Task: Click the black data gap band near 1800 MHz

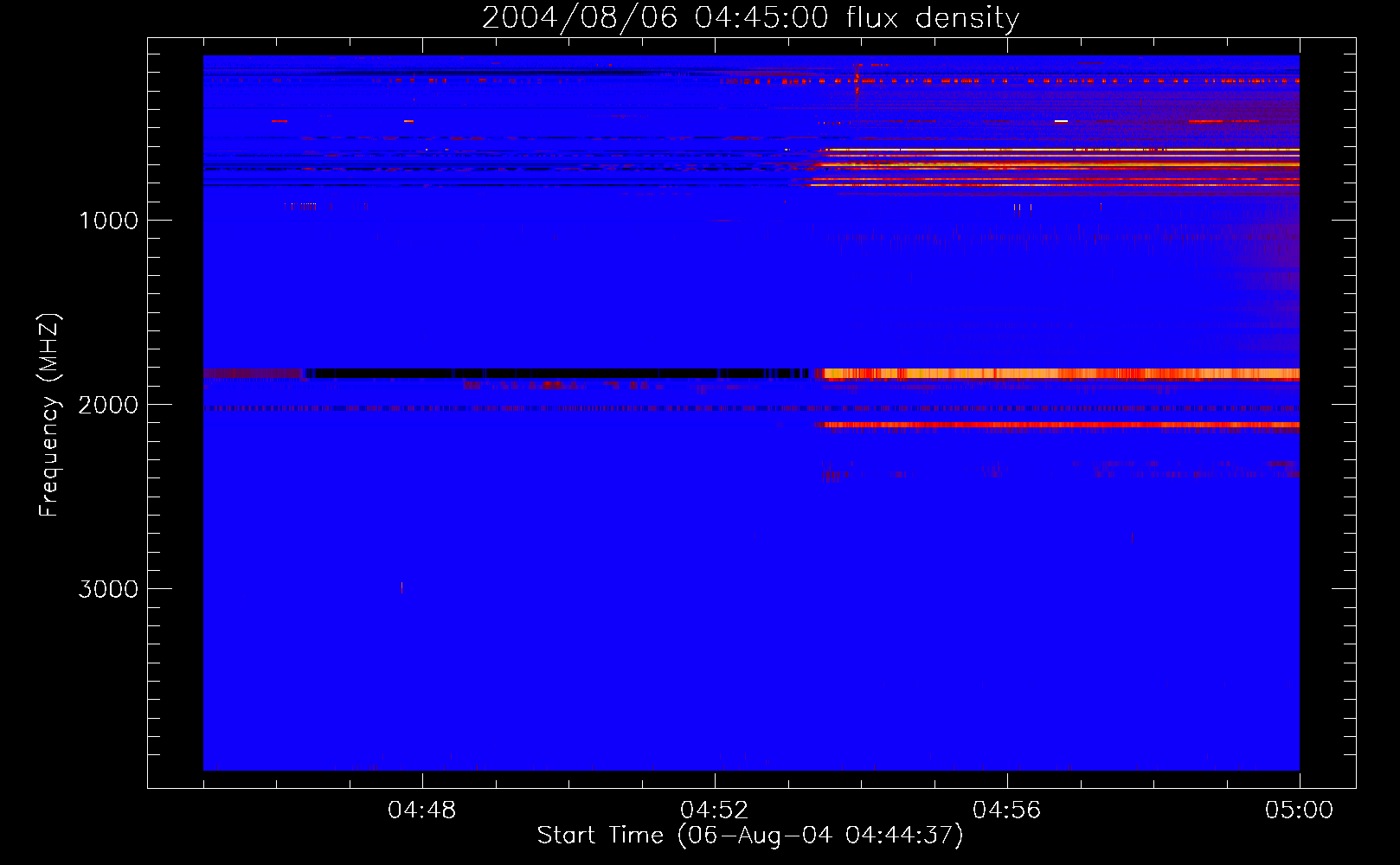Action: [x=558, y=374]
